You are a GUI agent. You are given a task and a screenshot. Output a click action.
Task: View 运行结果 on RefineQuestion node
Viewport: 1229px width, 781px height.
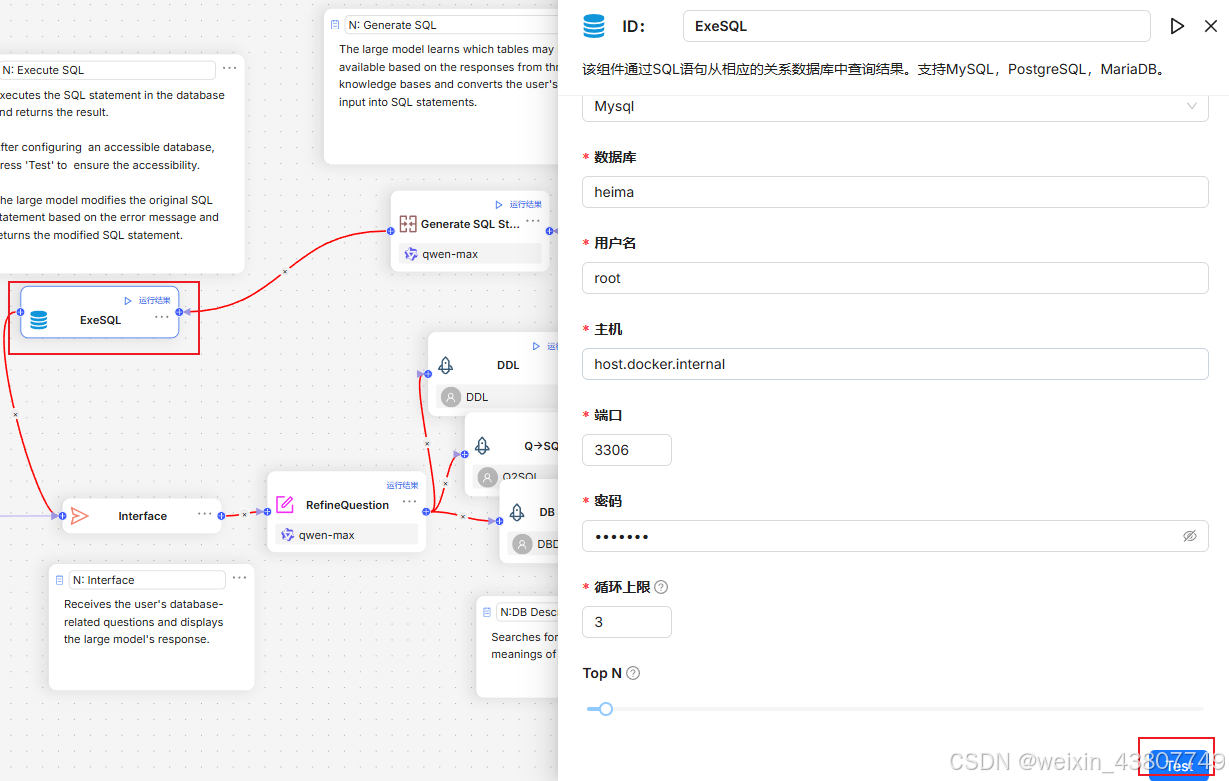coord(402,485)
